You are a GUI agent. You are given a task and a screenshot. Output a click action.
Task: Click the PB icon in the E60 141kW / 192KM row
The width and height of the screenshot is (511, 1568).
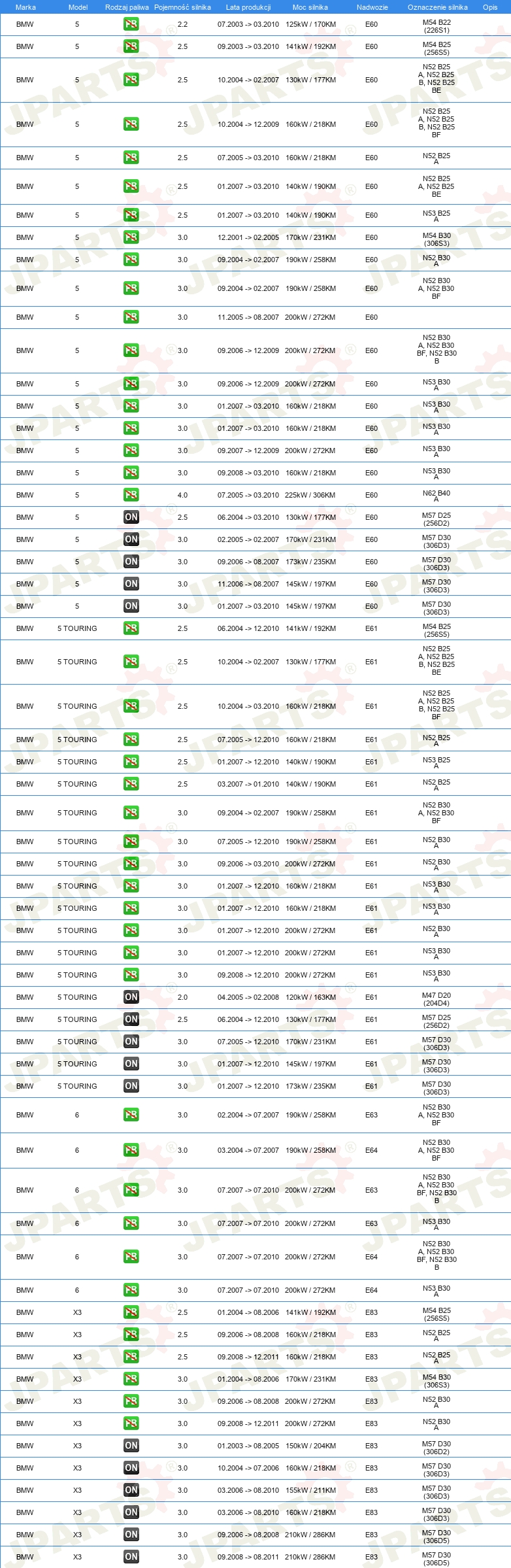coord(131,46)
